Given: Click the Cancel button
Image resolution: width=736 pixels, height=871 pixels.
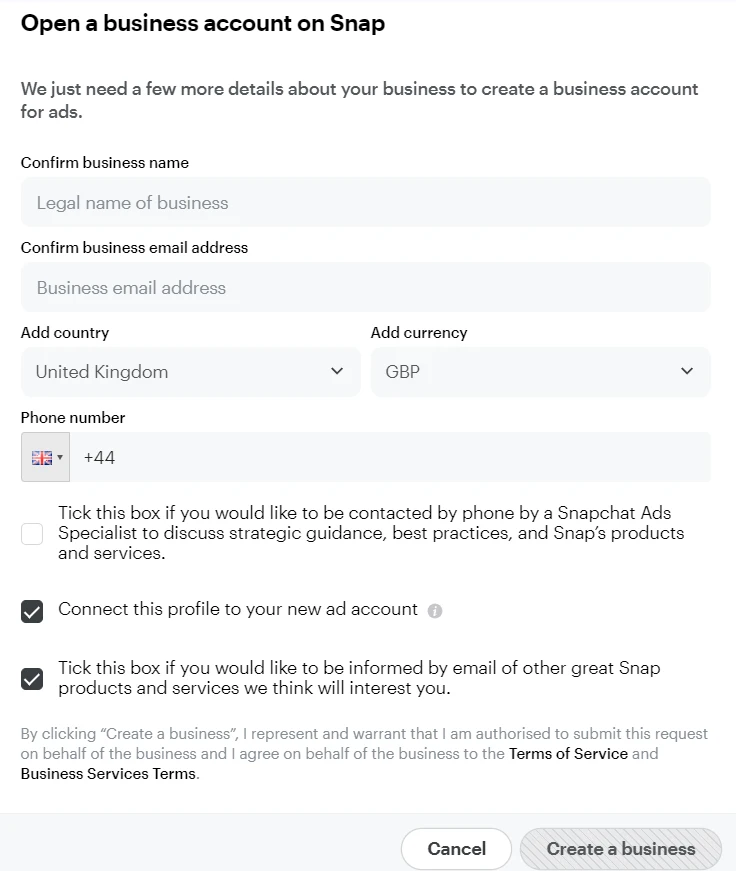Looking at the screenshot, I should pyautogui.click(x=456, y=848).
